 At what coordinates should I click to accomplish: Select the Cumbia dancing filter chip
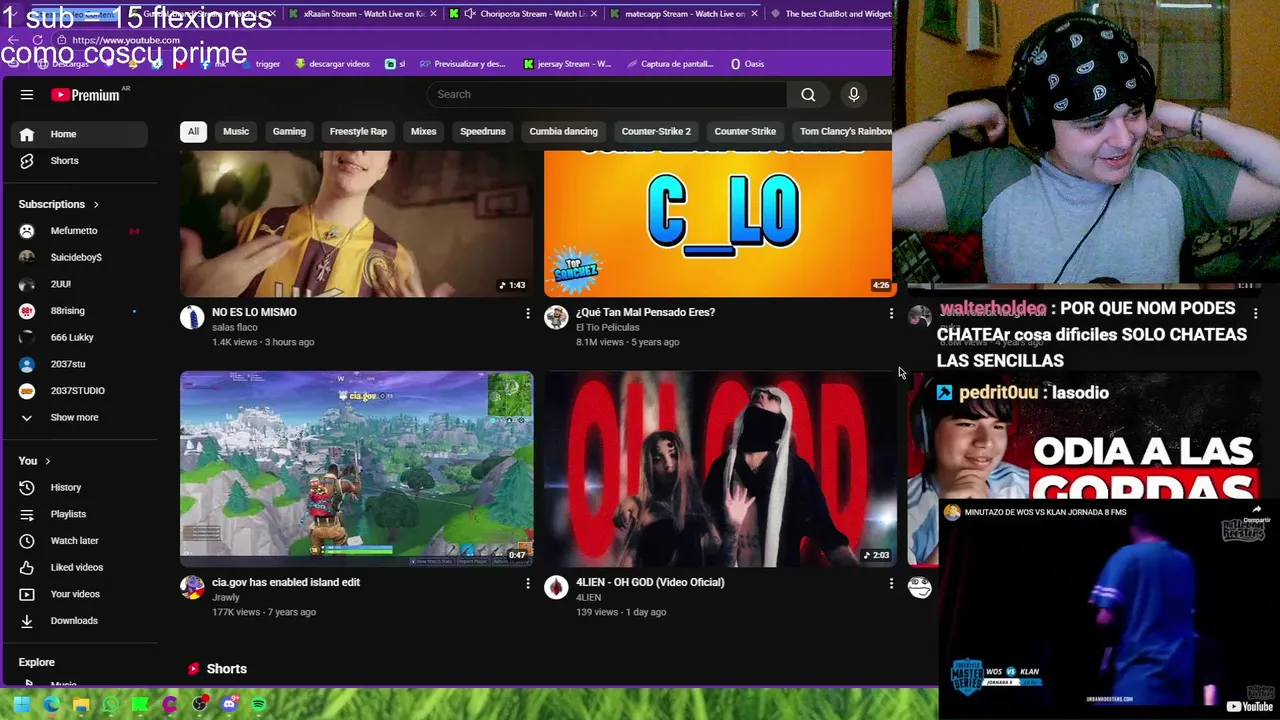click(x=563, y=132)
